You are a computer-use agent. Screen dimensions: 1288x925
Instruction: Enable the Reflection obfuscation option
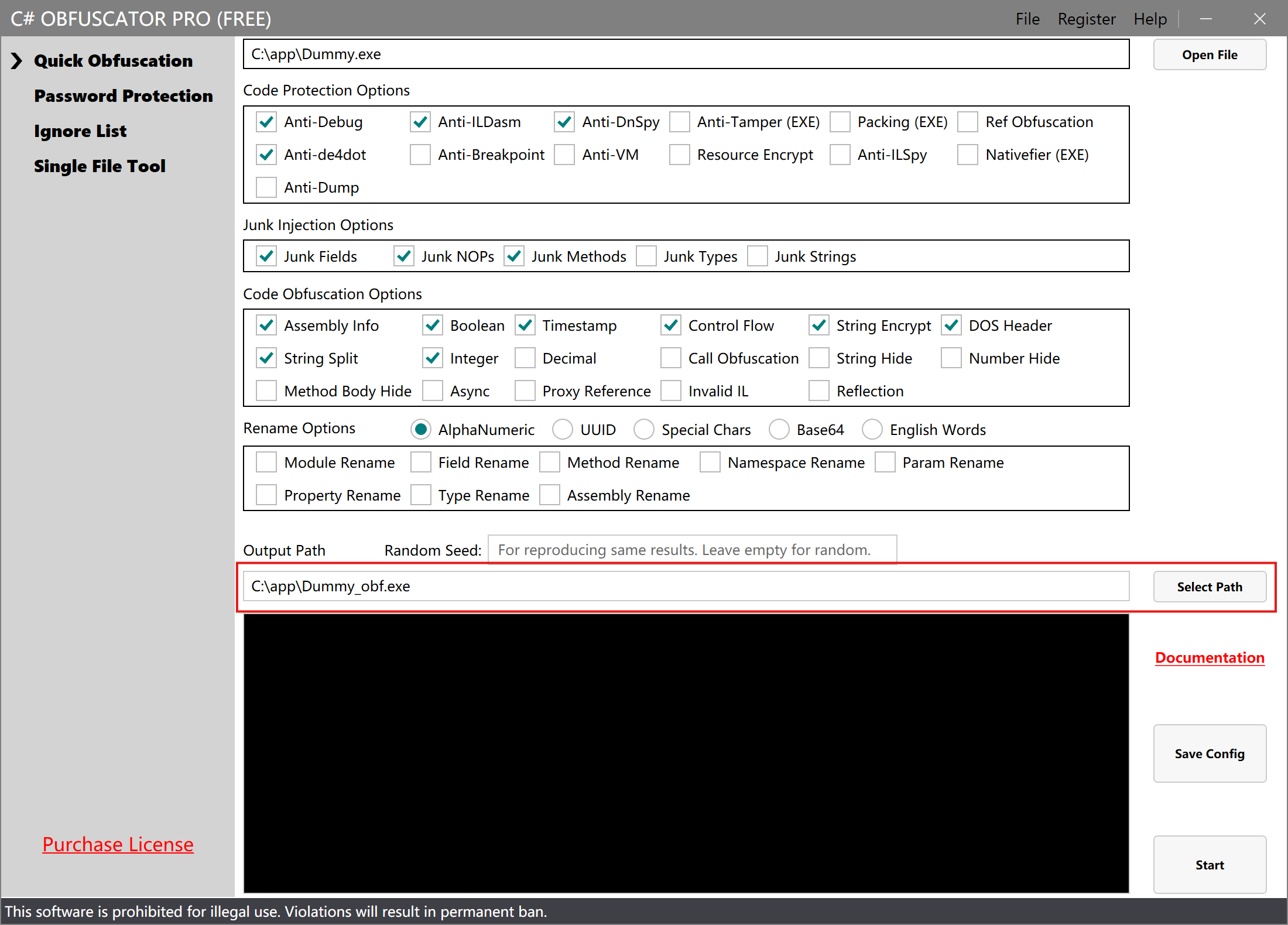coord(818,390)
